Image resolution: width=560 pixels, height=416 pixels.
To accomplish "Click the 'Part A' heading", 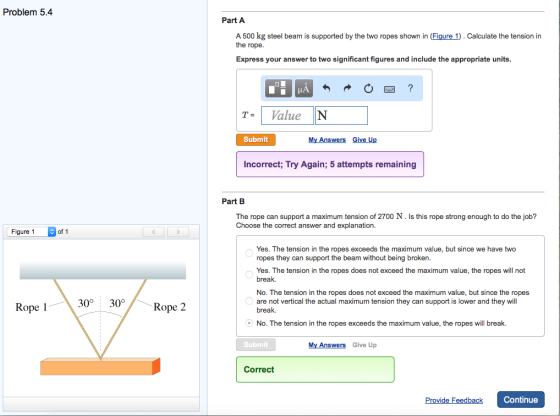I will pos(233,20).
